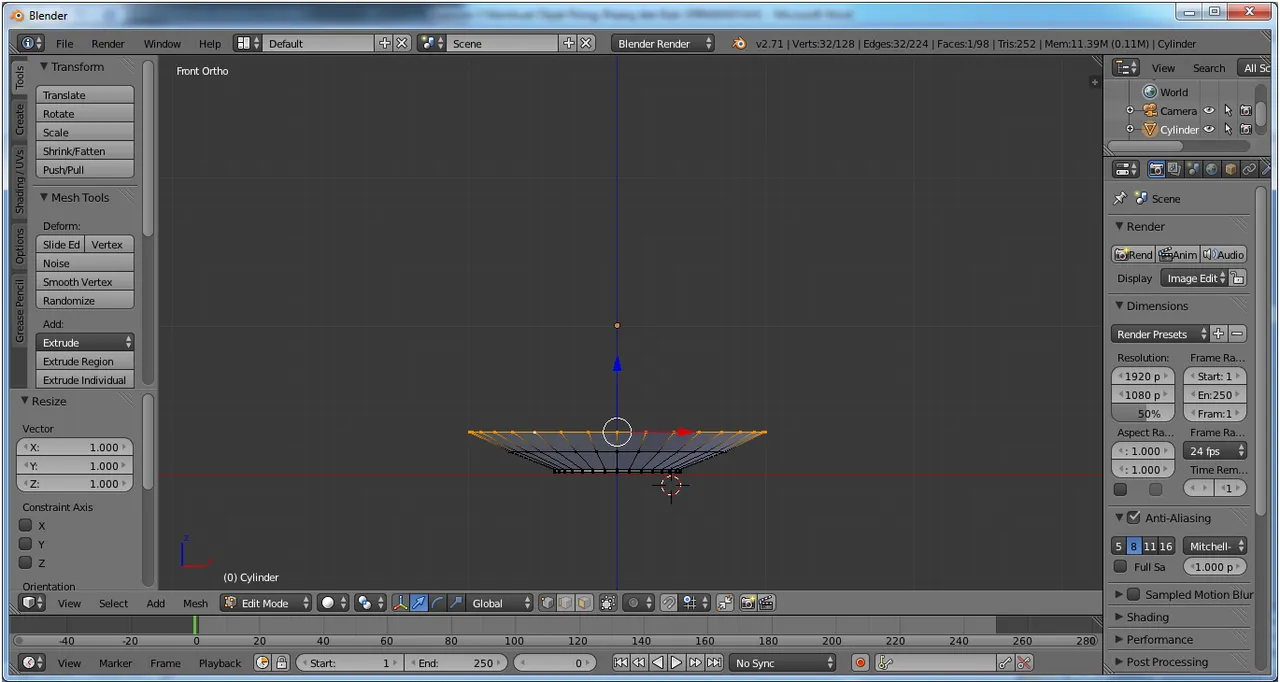
Task: Open the File menu
Action: (64, 44)
